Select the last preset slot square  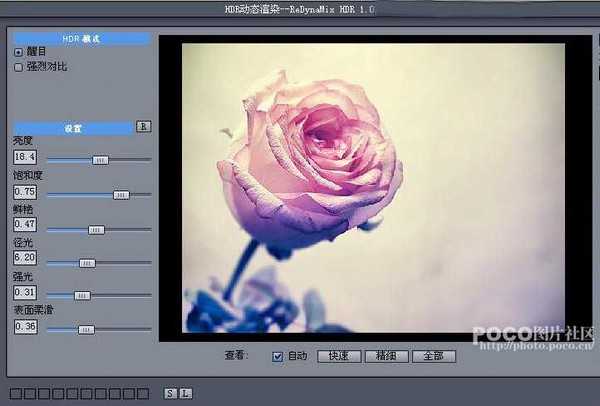click(x=143, y=392)
